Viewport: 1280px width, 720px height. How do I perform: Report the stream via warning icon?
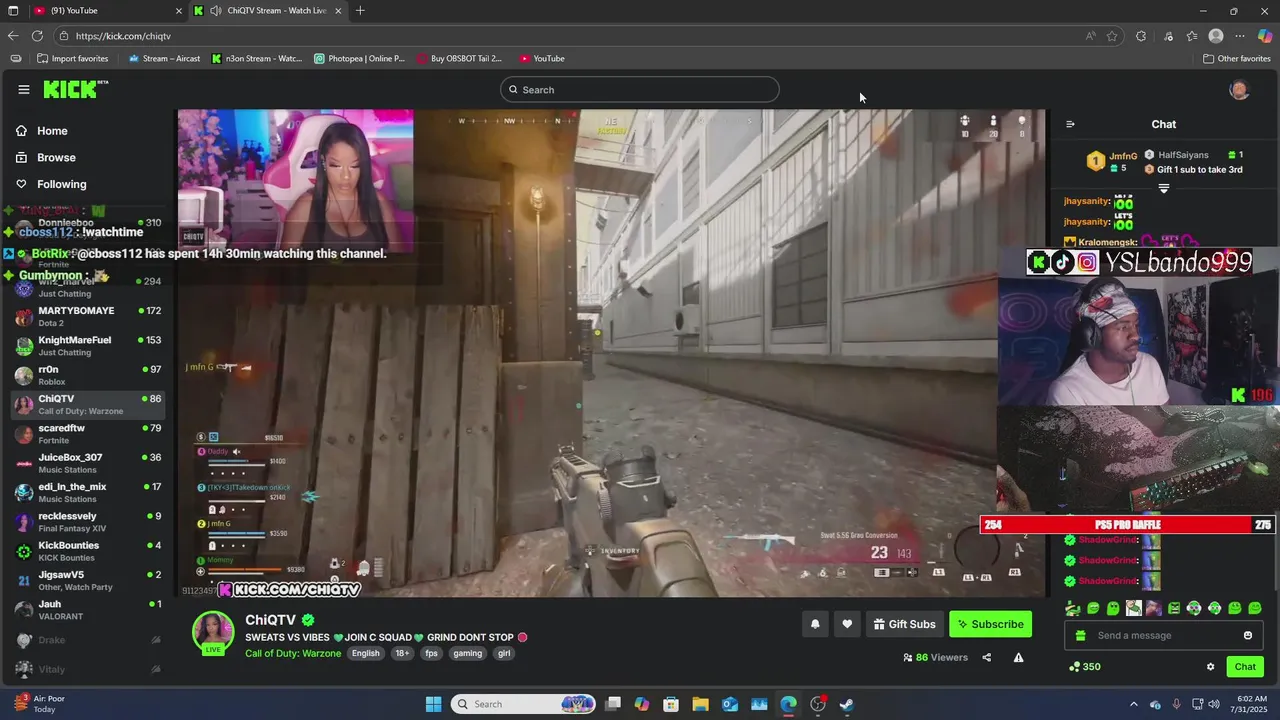(1018, 657)
